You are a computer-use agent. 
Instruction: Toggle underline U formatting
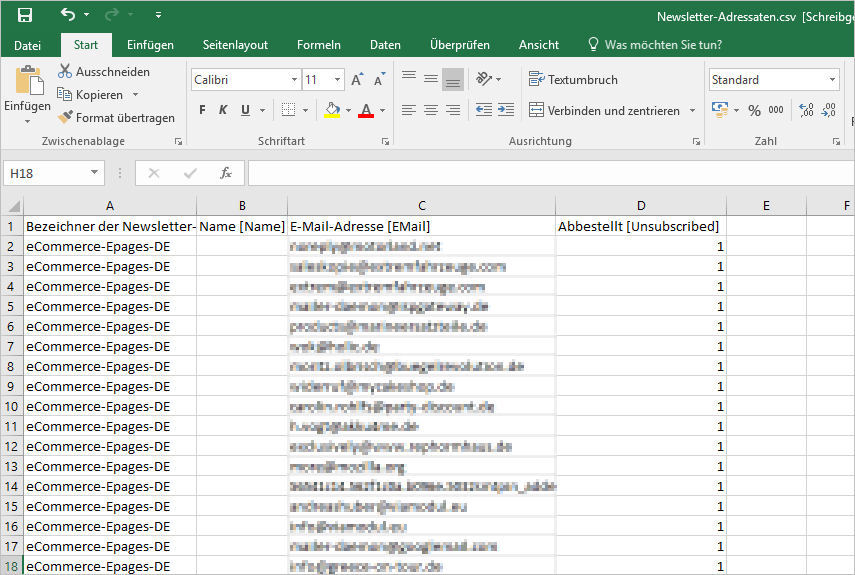pyautogui.click(x=245, y=110)
